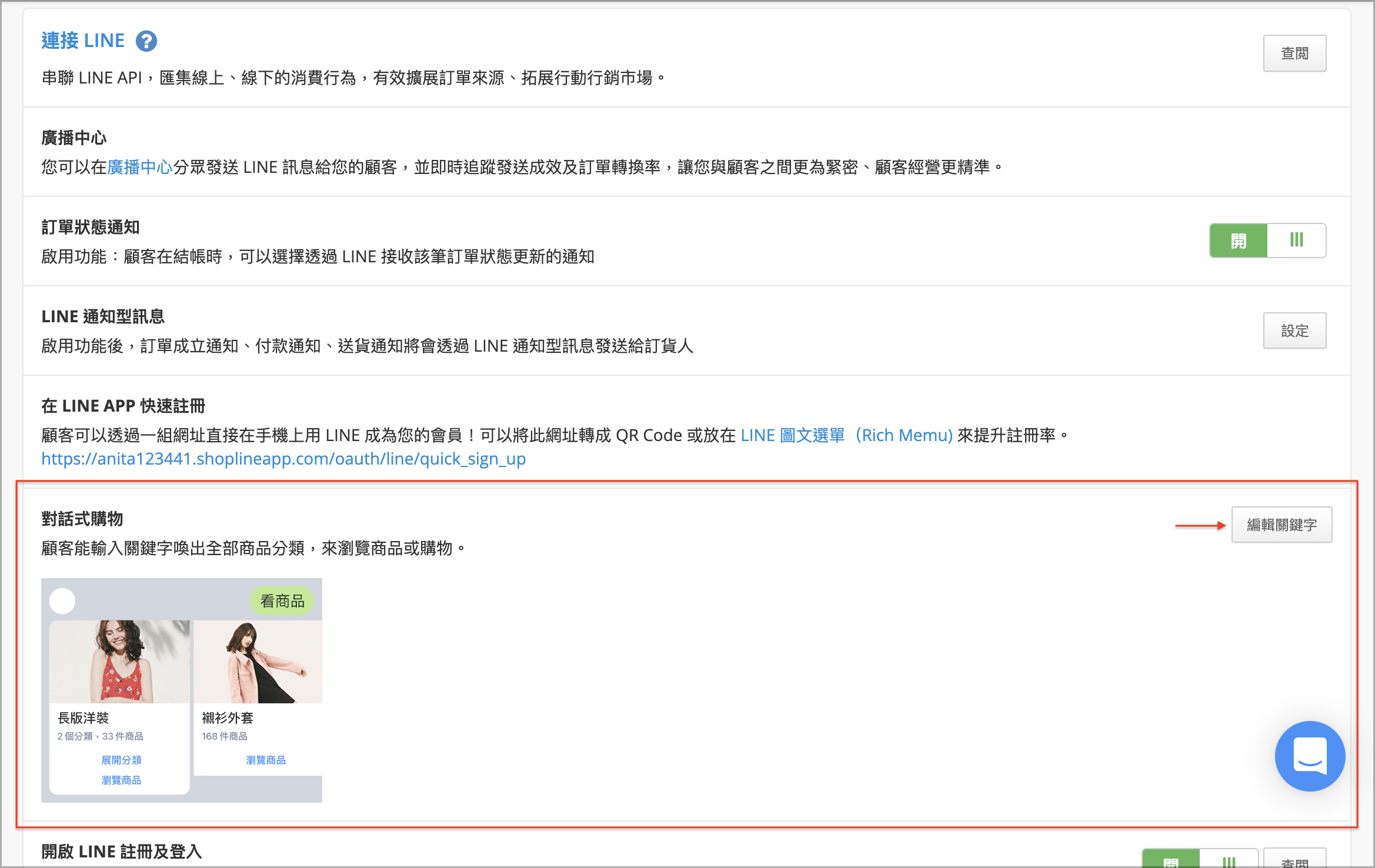Open the blue chat support bubble
The image size is (1375, 868).
[x=1310, y=756]
